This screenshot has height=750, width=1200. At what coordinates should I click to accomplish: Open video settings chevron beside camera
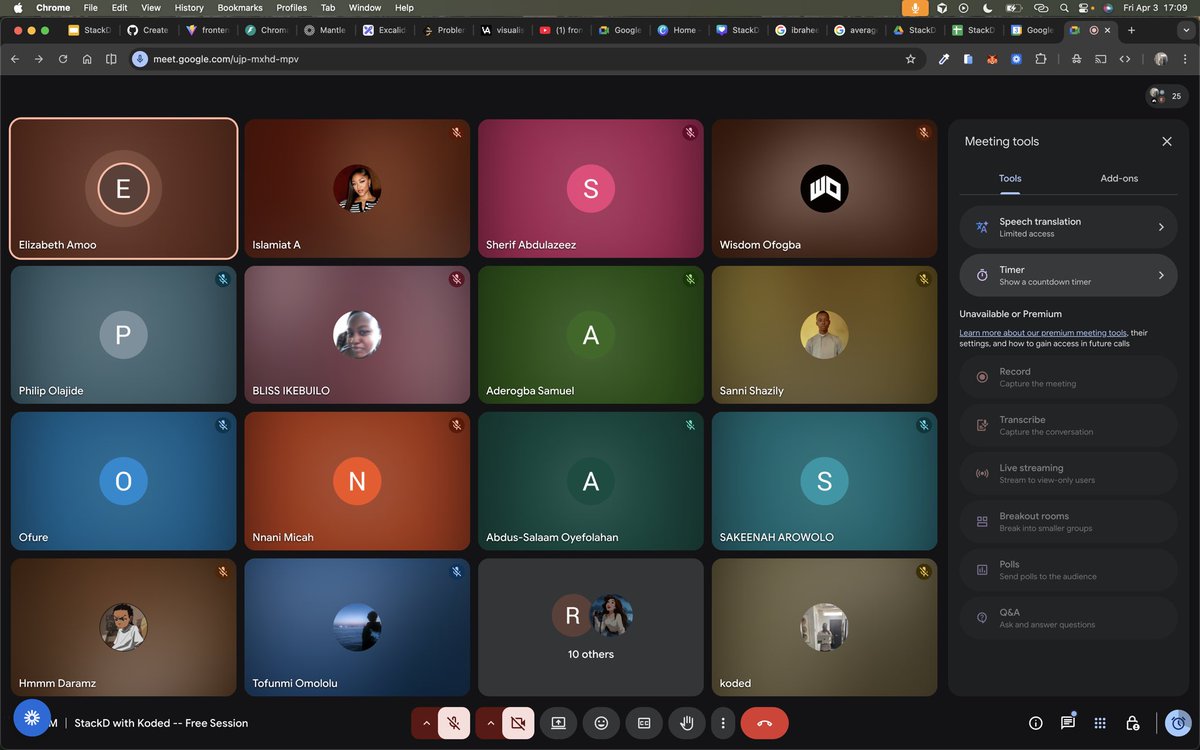tap(490, 723)
